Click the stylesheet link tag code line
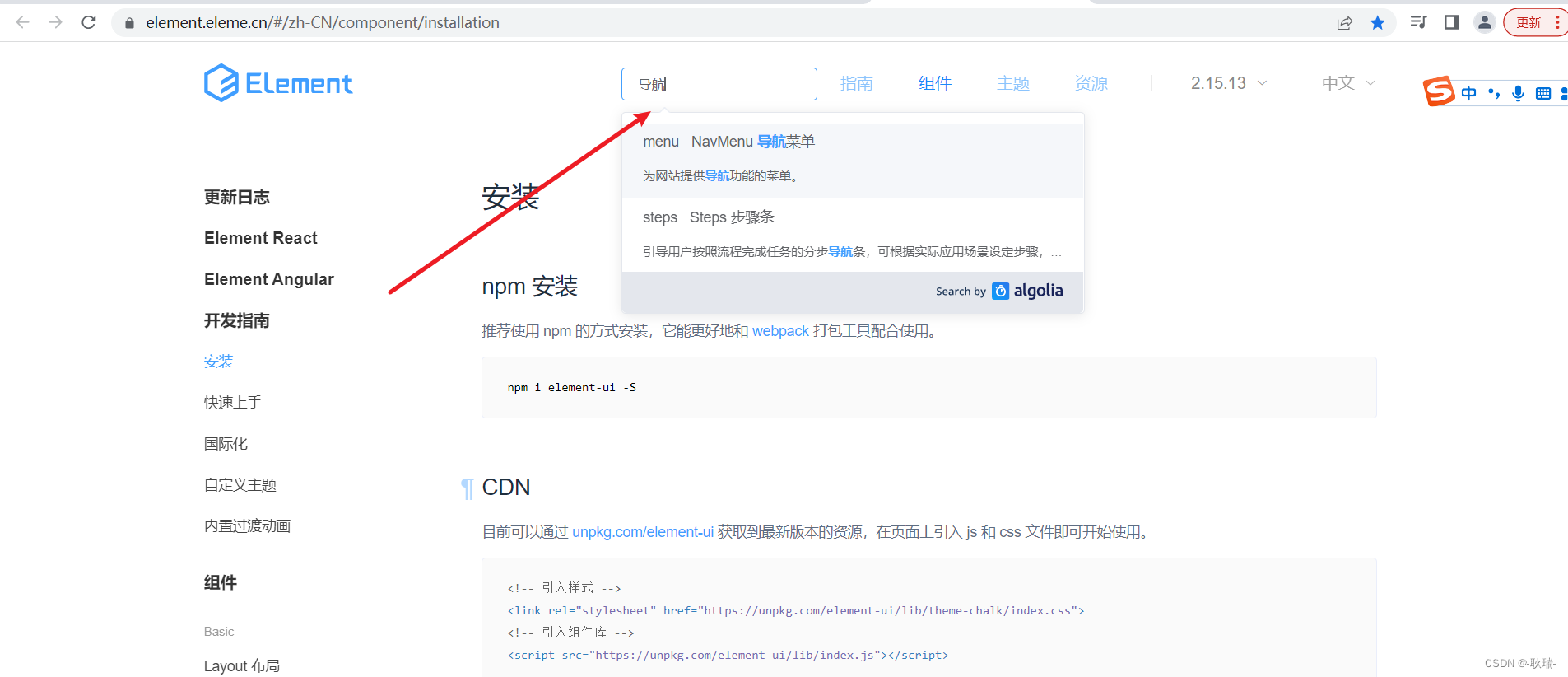Image resolution: width=1568 pixels, height=677 pixels. point(796,610)
